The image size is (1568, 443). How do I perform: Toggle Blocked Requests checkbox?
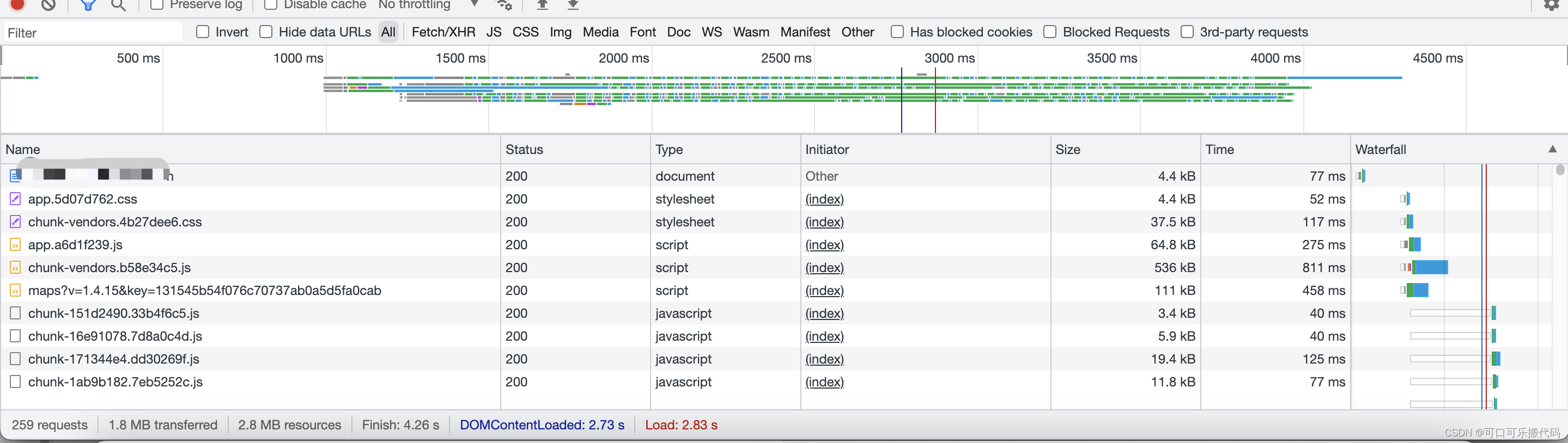tap(1050, 32)
